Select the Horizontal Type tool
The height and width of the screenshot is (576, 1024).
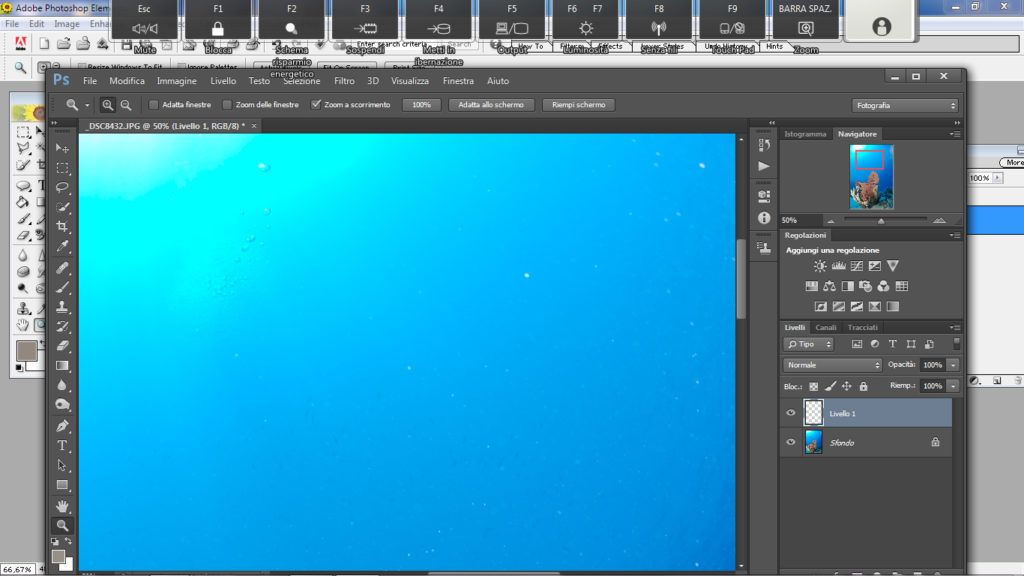[x=62, y=445]
